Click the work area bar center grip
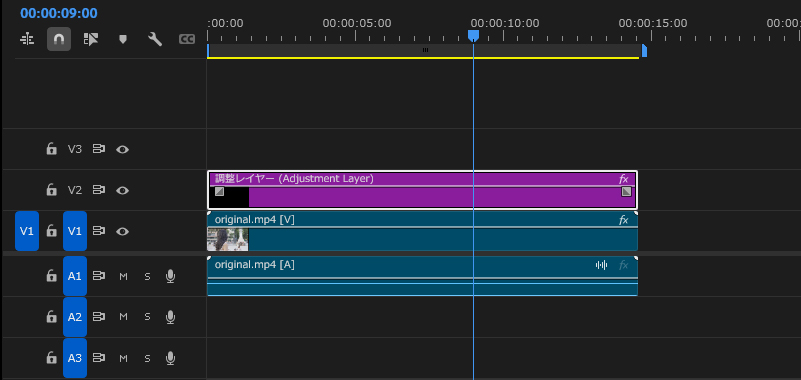This screenshot has width=801, height=380. click(x=425, y=50)
